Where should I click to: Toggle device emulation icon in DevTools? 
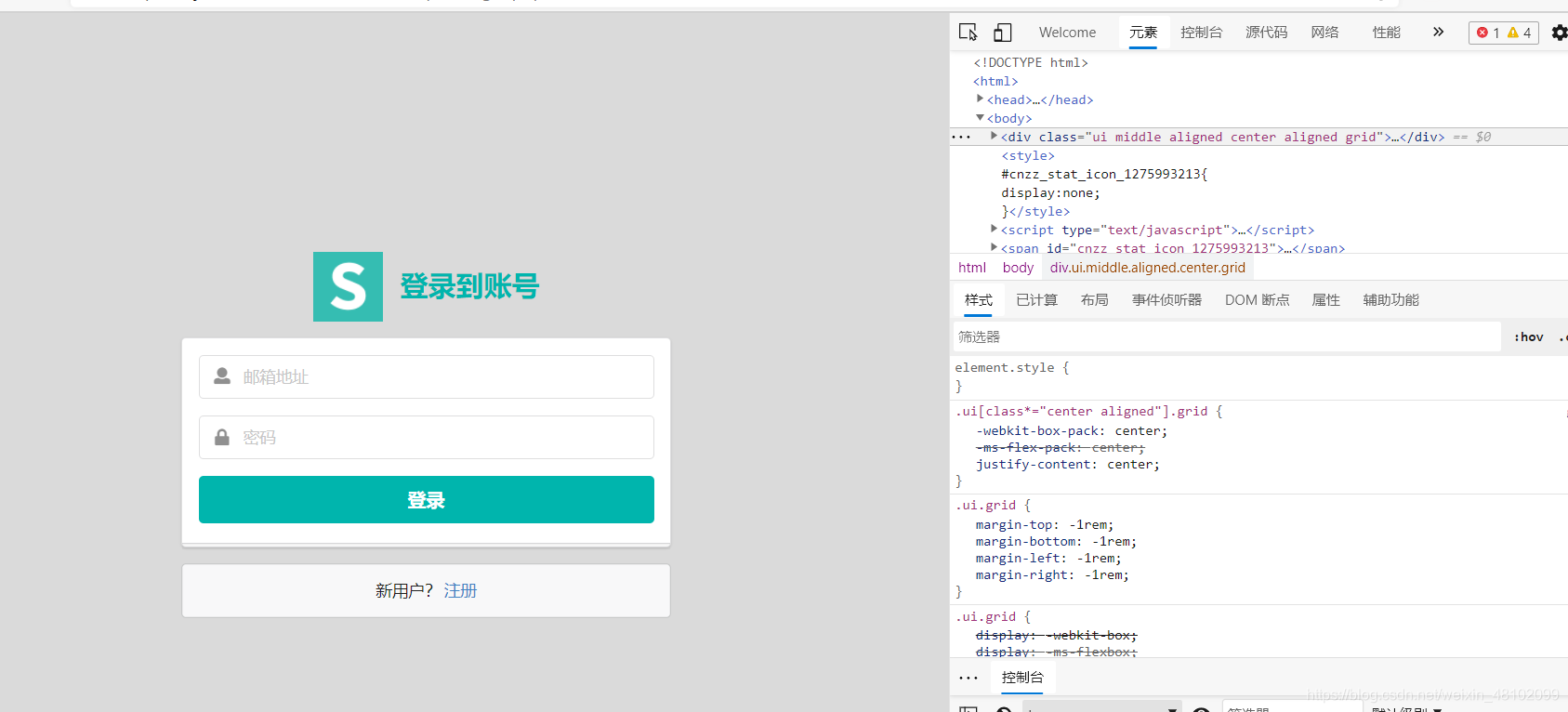1002,33
